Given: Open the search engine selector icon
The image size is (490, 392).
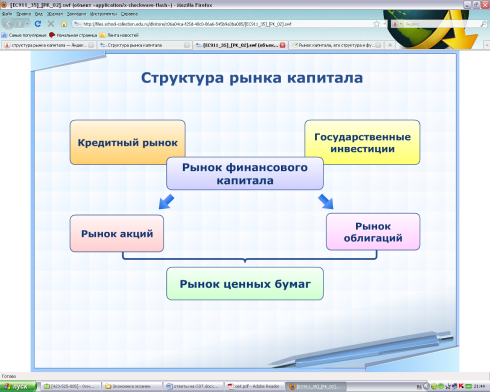Looking at the screenshot, I should pyautogui.click(x=396, y=24).
